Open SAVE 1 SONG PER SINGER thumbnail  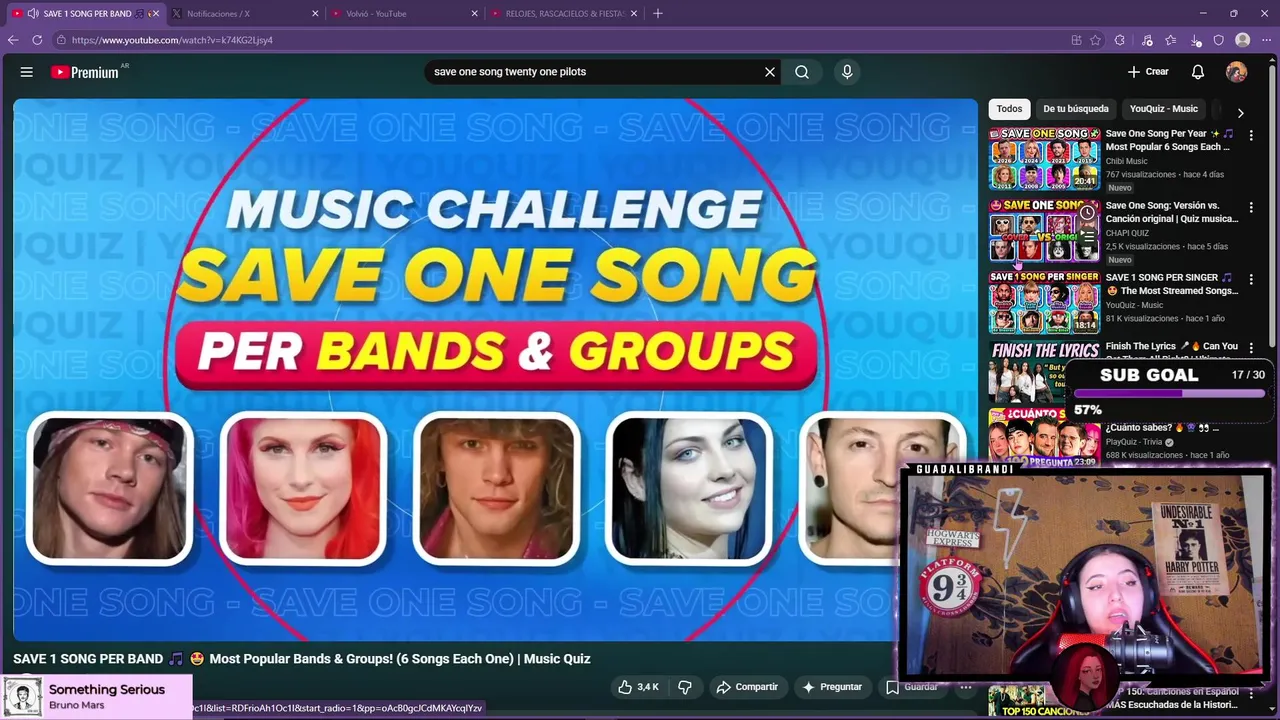coord(1044,302)
